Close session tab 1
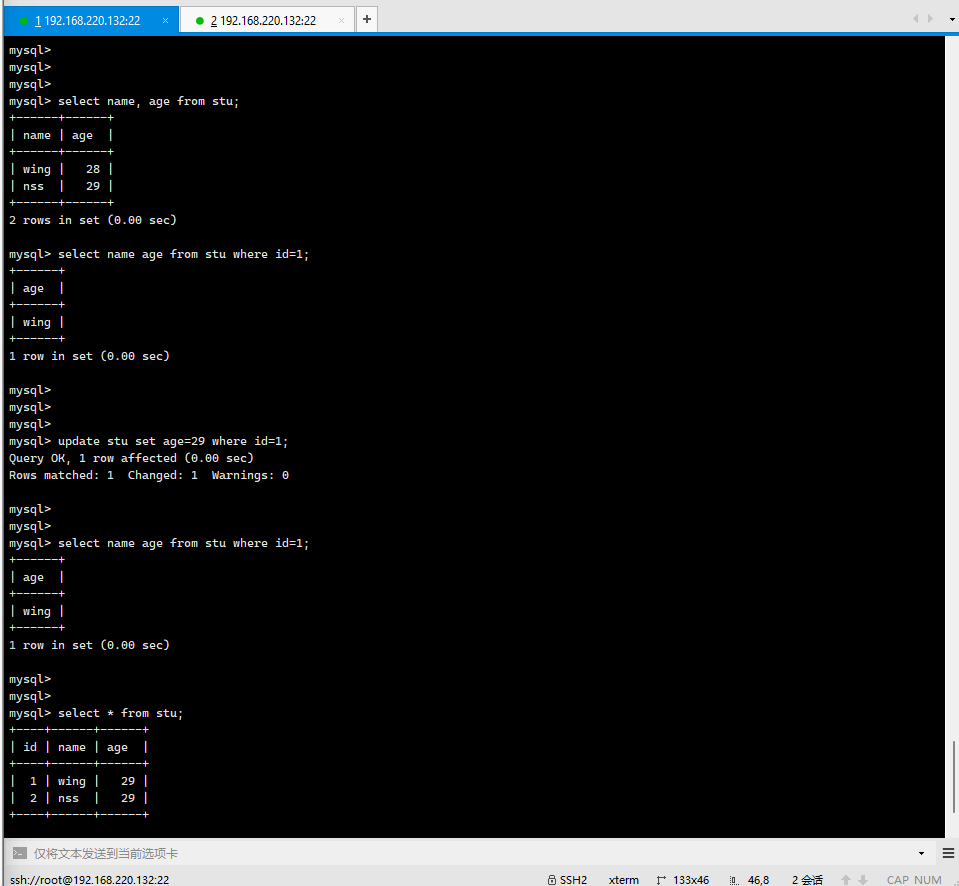Viewport: 959px width, 886px height. click(165, 20)
